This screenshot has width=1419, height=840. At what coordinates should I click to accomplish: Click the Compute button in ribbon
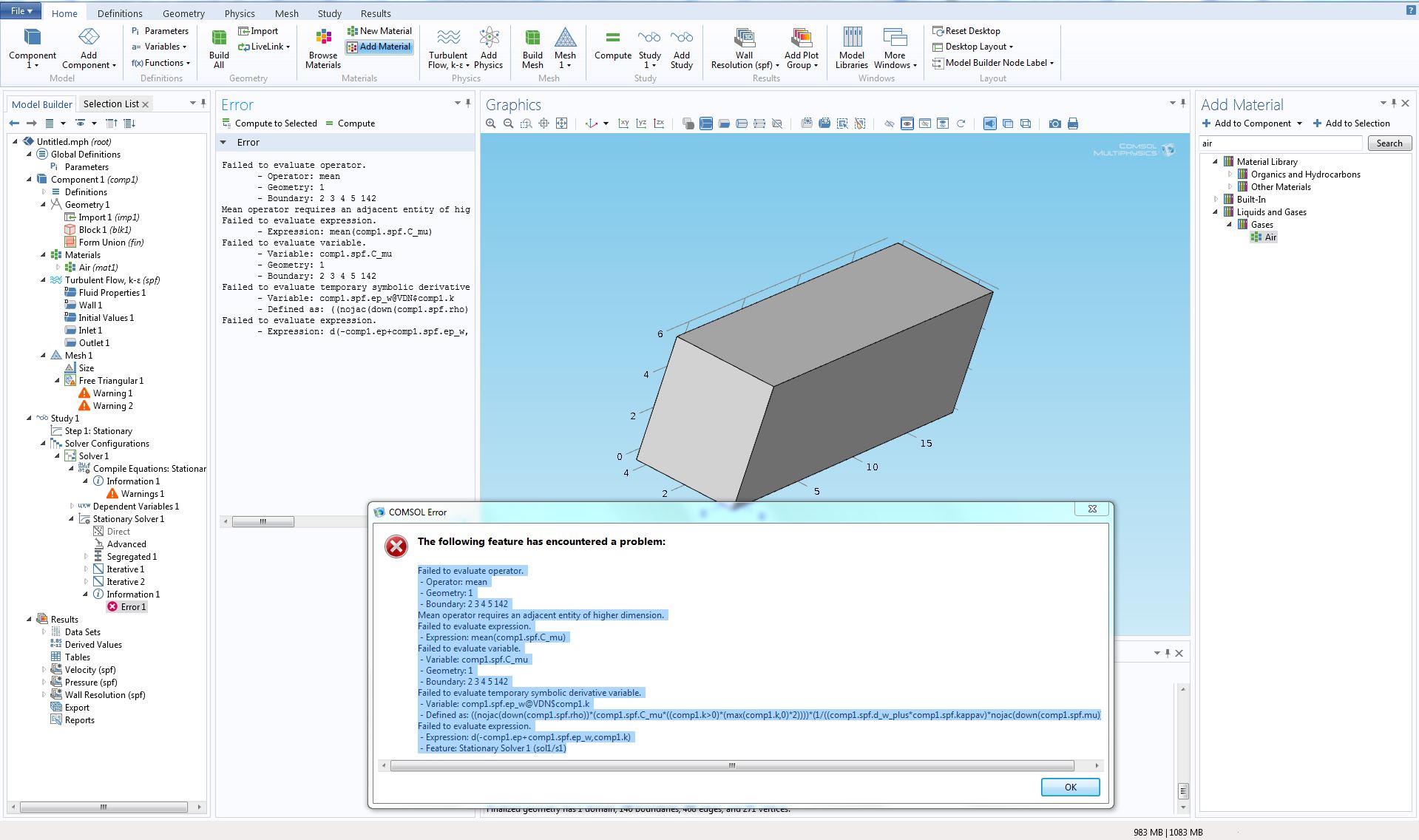(x=612, y=45)
